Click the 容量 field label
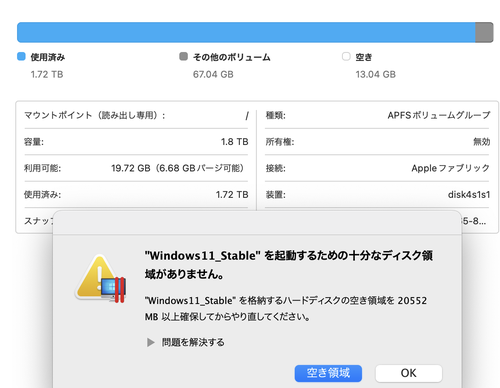500x388 pixels. tap(34, 142)
